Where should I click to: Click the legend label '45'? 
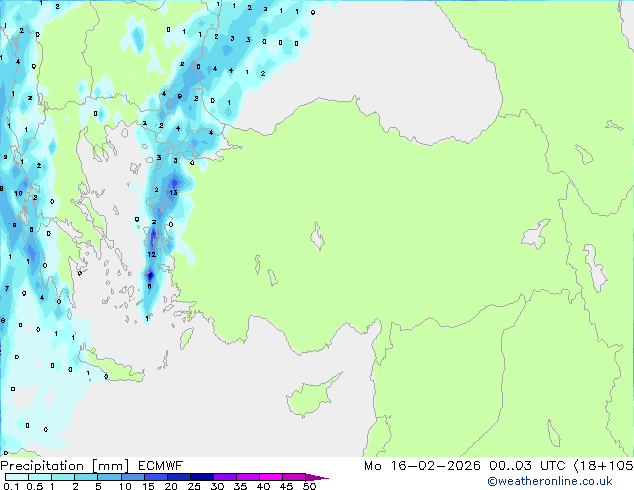pos(286,486)
